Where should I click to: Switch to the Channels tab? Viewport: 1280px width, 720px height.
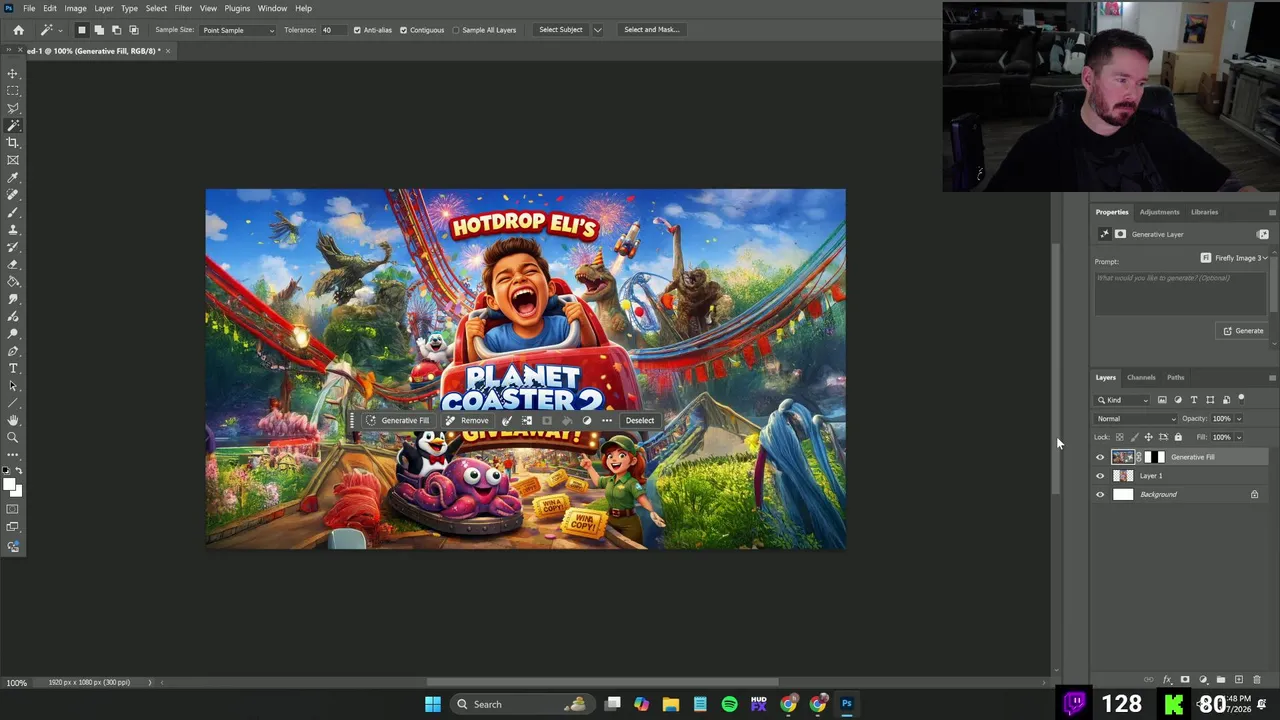1141,377
